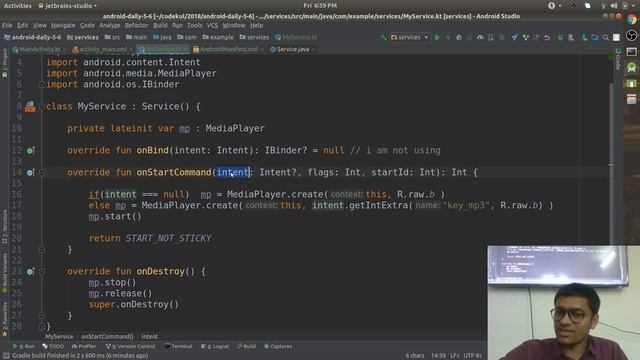Click the UTF-8 encoding in status bar
Viewport: 640px width, 360px height.
pos(473,356)
